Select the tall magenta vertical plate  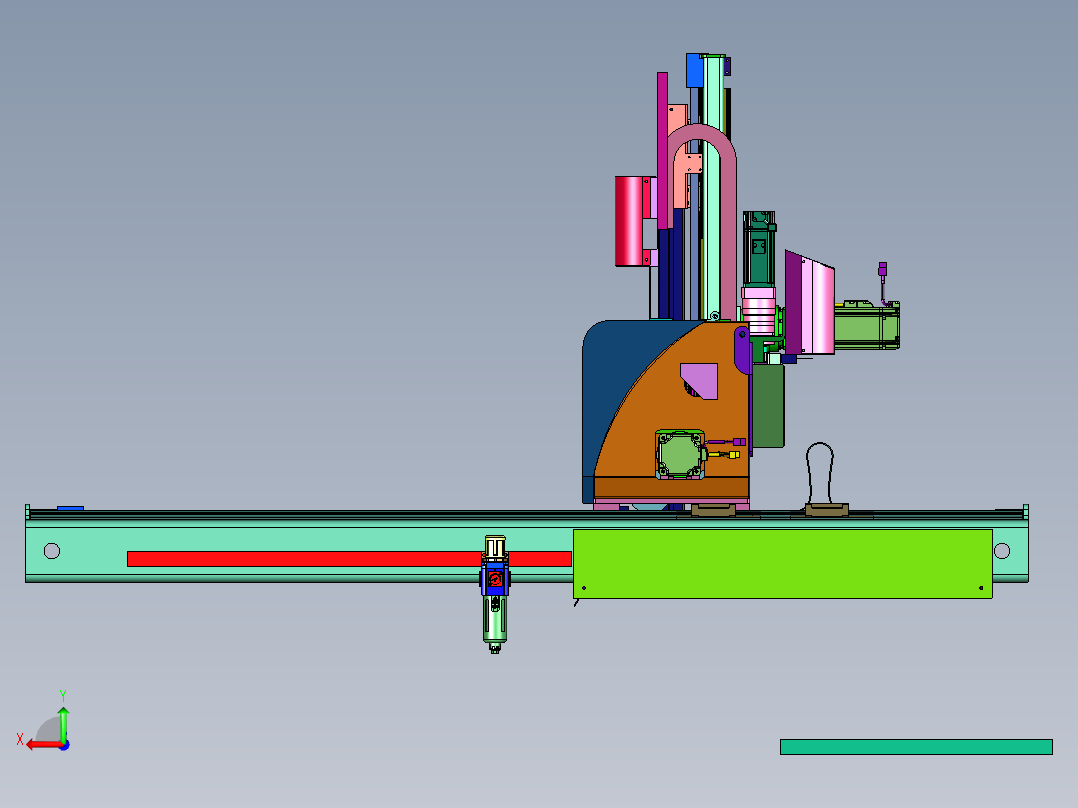(x=663, y=151)
